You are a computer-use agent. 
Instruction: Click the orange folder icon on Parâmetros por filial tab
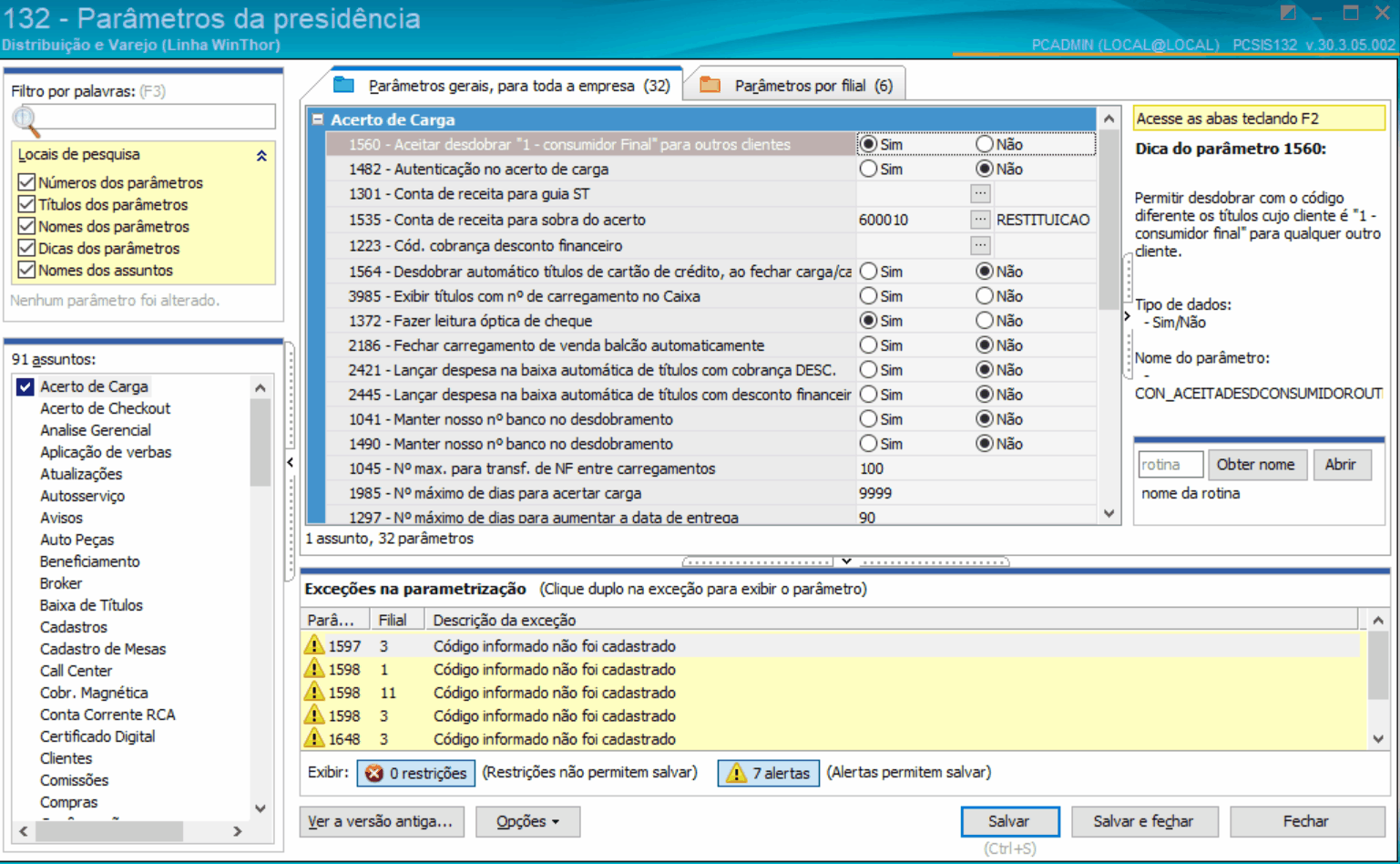710,85
